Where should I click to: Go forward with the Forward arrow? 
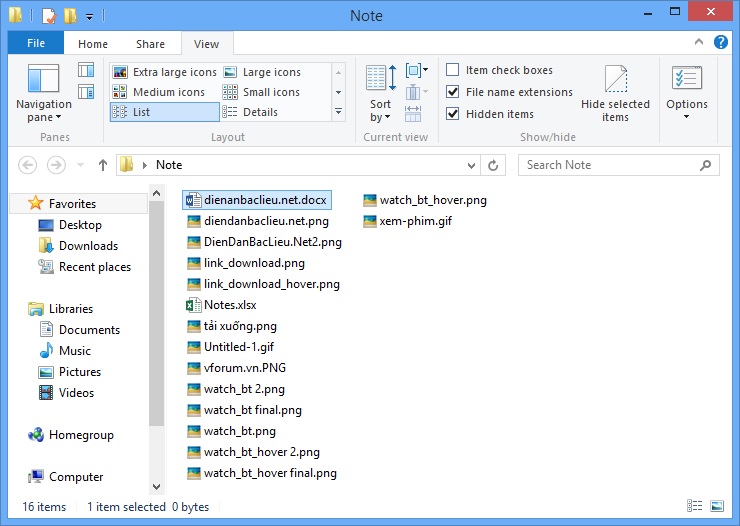56,165
